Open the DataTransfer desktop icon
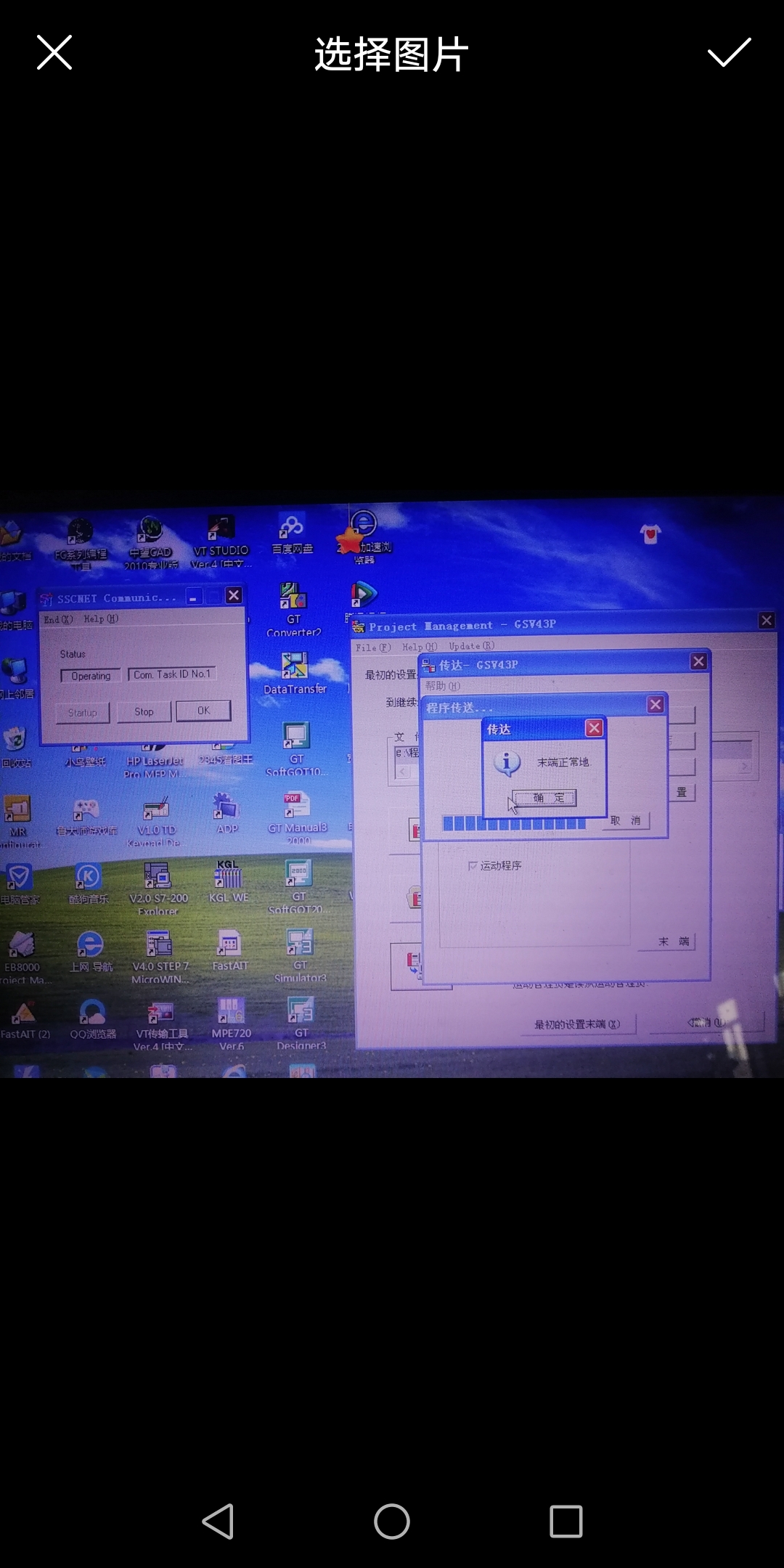Viewport: 784px width, 1568px height. 294,667
